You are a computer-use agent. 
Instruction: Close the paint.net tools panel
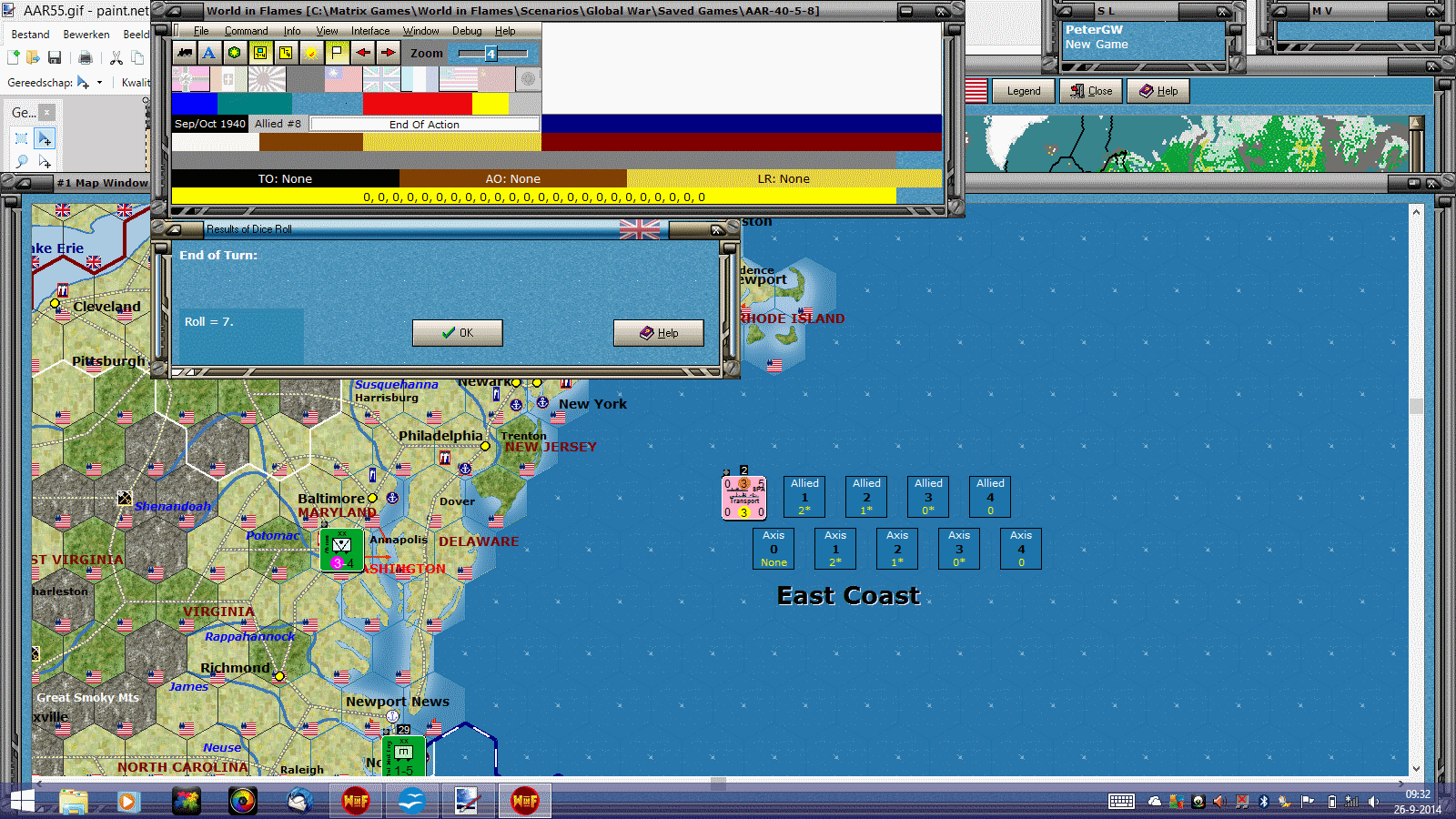[46, 113]
